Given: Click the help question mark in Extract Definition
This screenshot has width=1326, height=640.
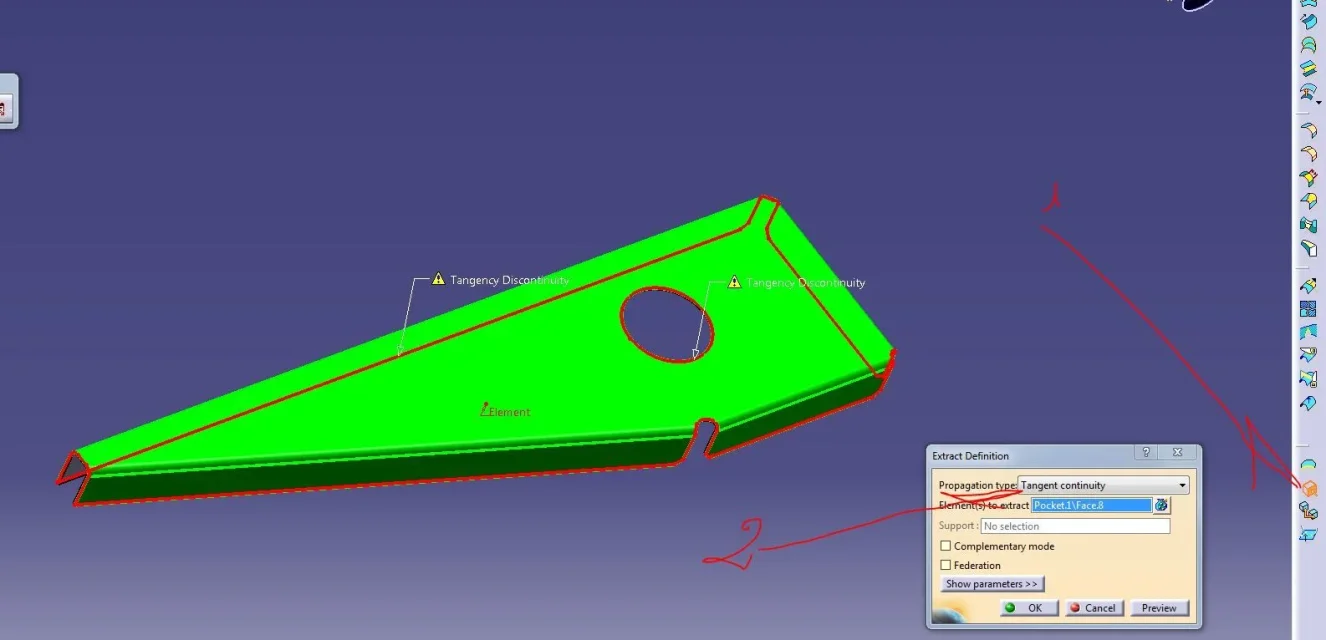Looking at the screenshot, I should click(1146, 454).
